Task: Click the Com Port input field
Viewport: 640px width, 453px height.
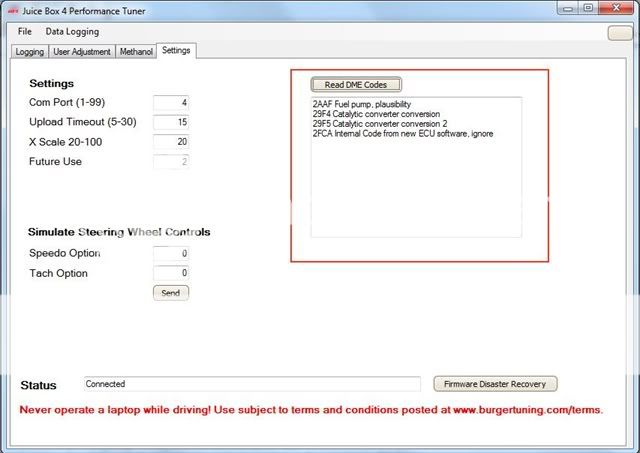Action: click(x=171, y=103)
